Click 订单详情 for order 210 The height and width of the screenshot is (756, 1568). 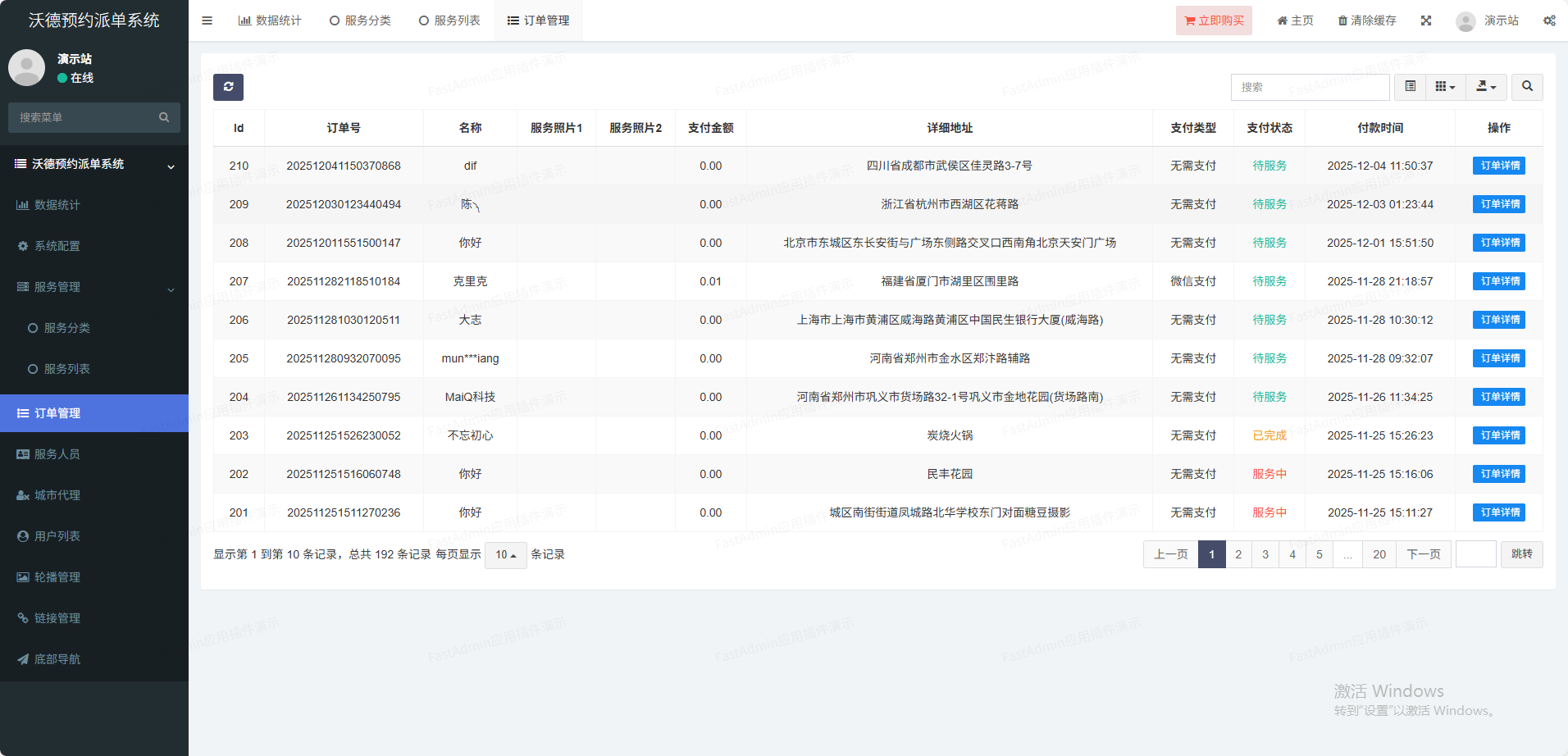pos(1498,166)
